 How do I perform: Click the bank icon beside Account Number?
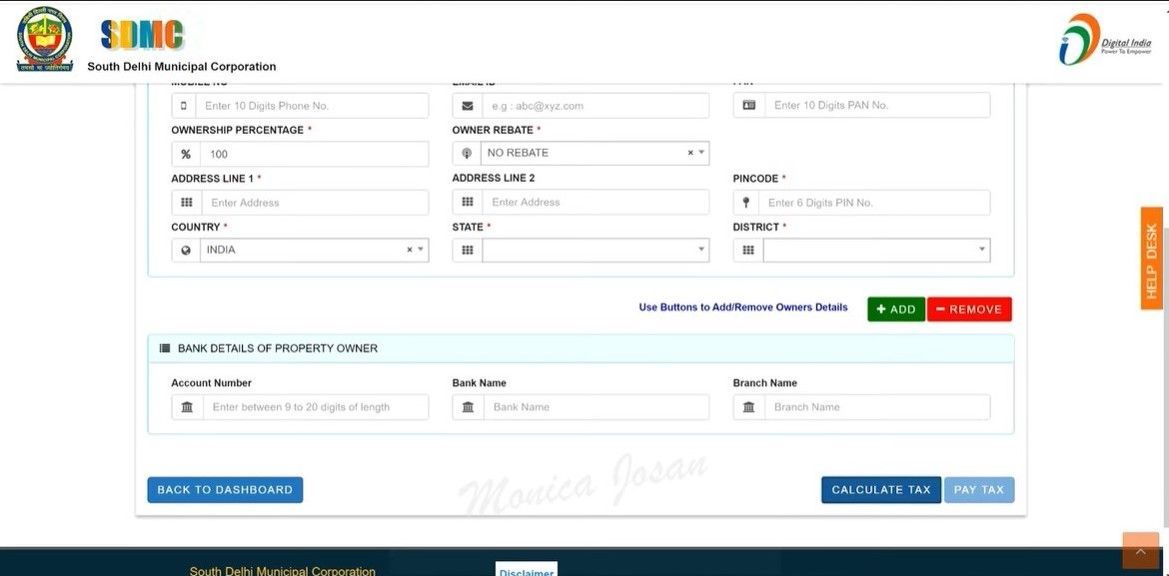point(186,406)
